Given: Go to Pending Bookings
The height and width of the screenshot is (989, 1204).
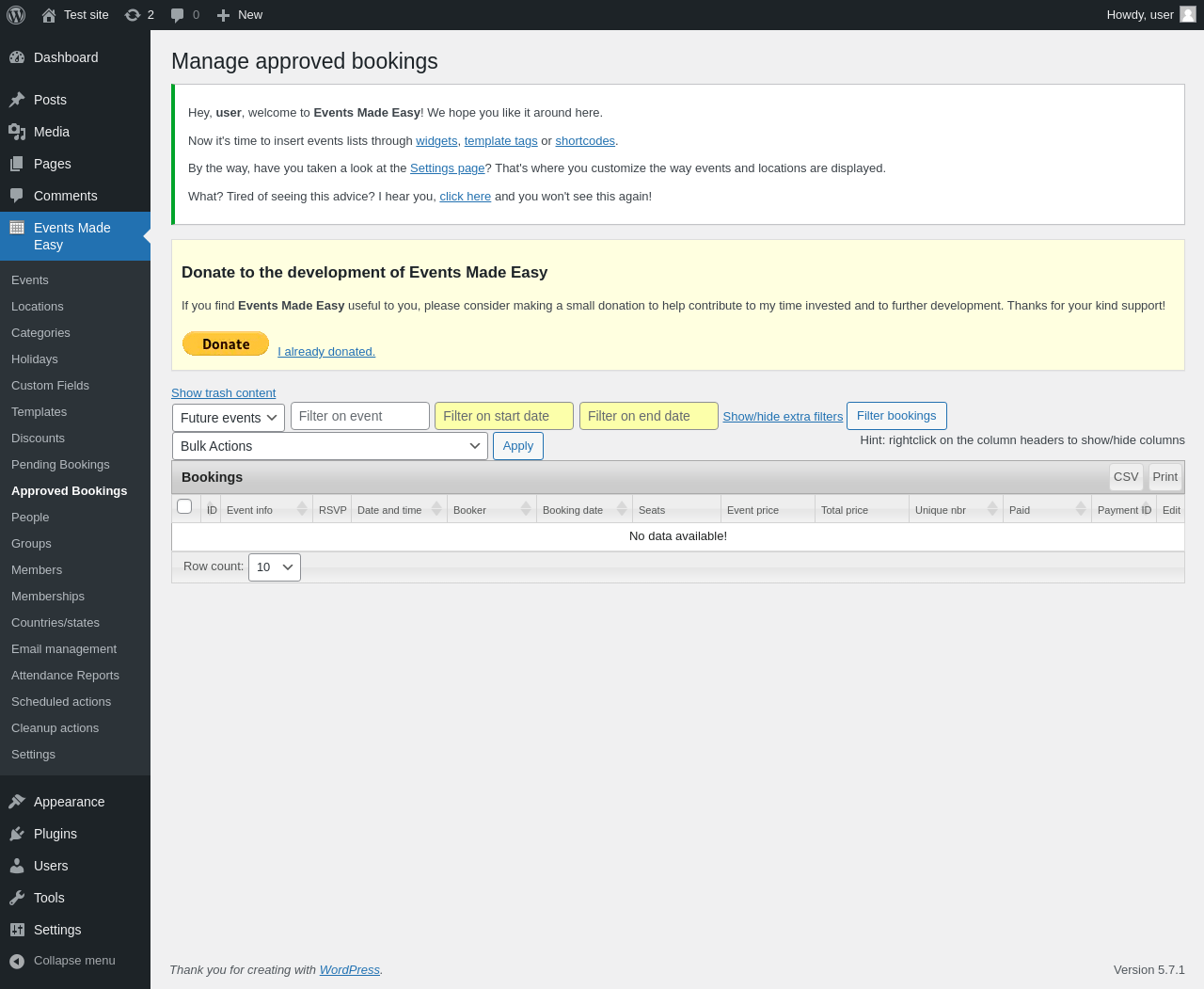Looking at the screenshot, I should [x=60, y=465].
